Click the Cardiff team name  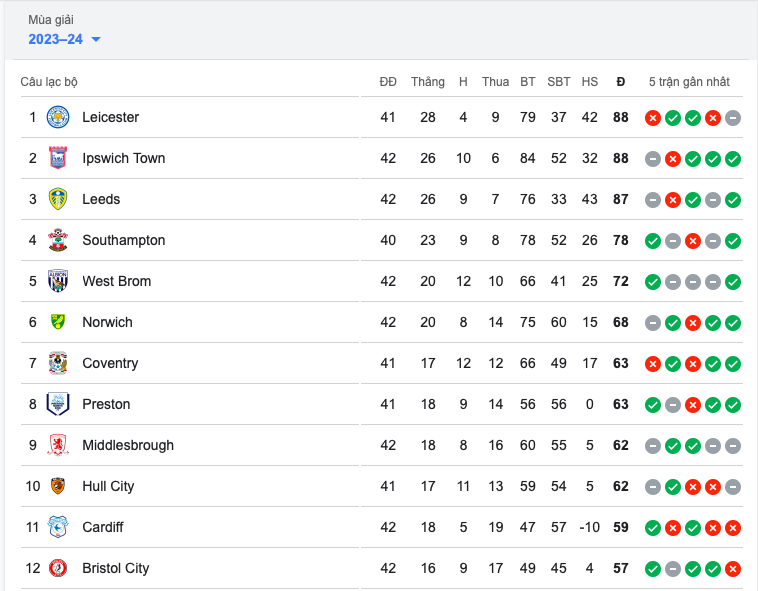click(103, 527)
